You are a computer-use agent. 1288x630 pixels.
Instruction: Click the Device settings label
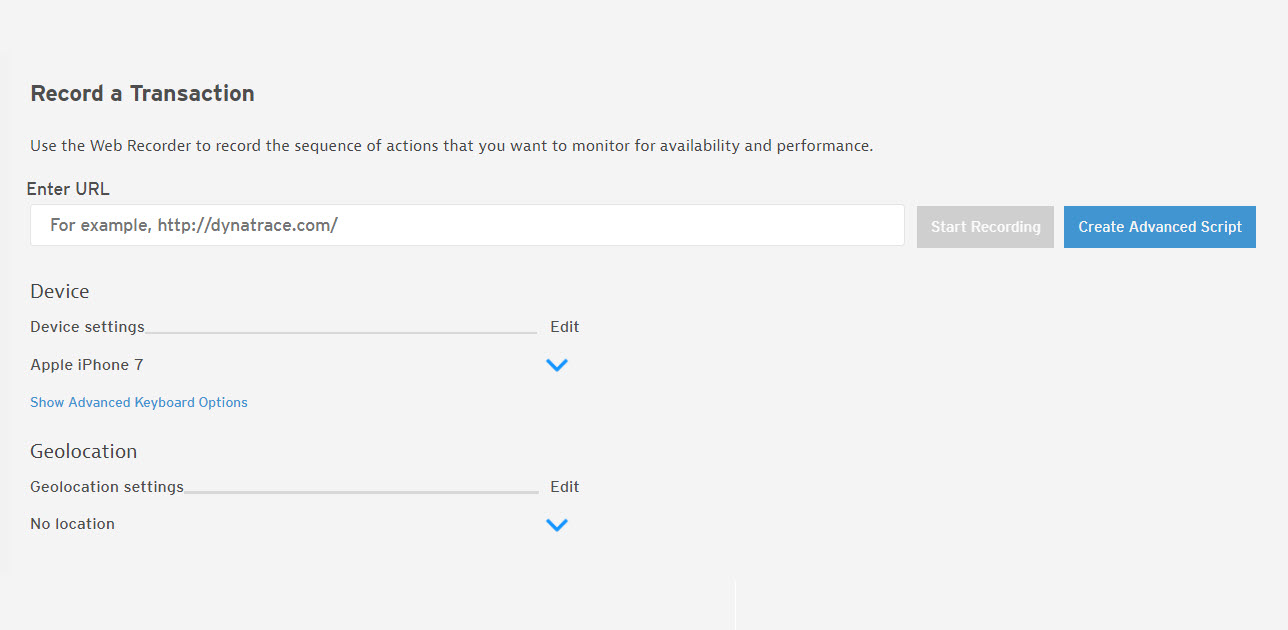(x=87, y=327)
